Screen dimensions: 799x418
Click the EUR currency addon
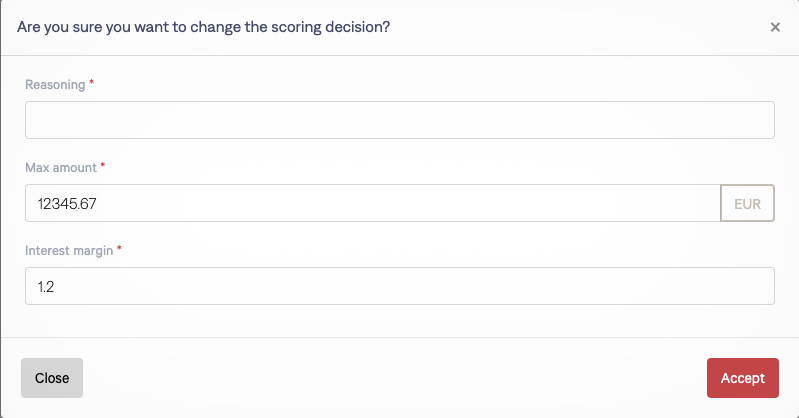747,203
